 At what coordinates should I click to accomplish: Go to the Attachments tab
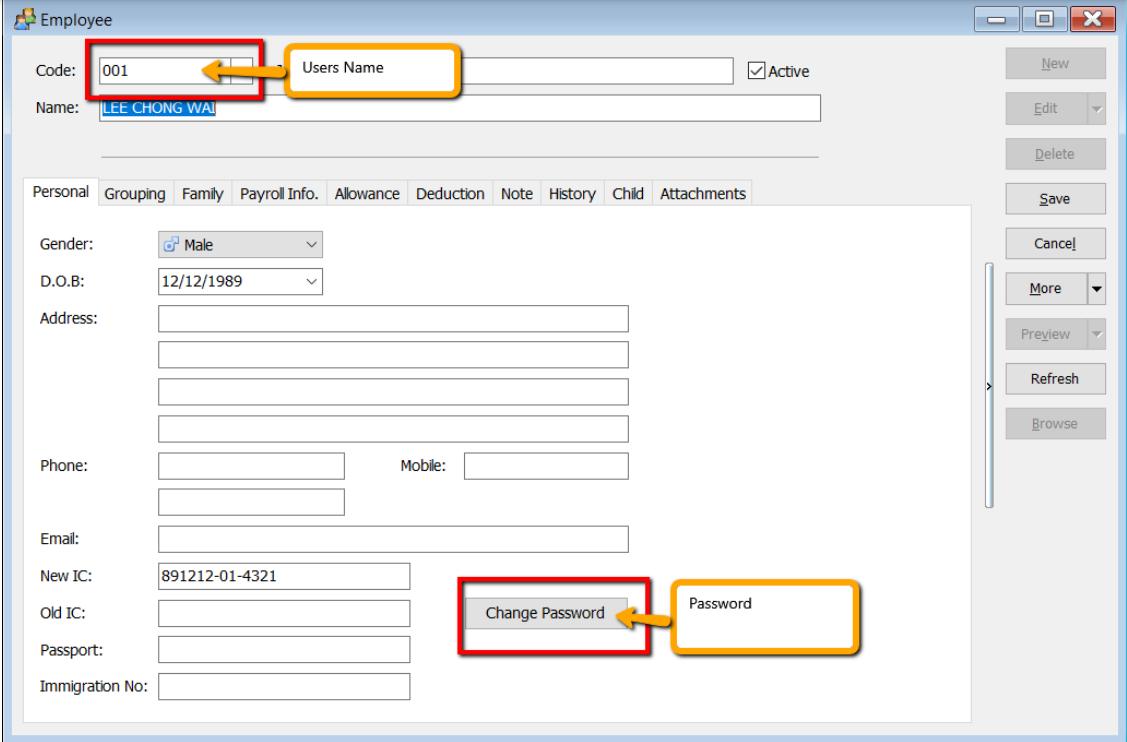(x=702, y=194)
